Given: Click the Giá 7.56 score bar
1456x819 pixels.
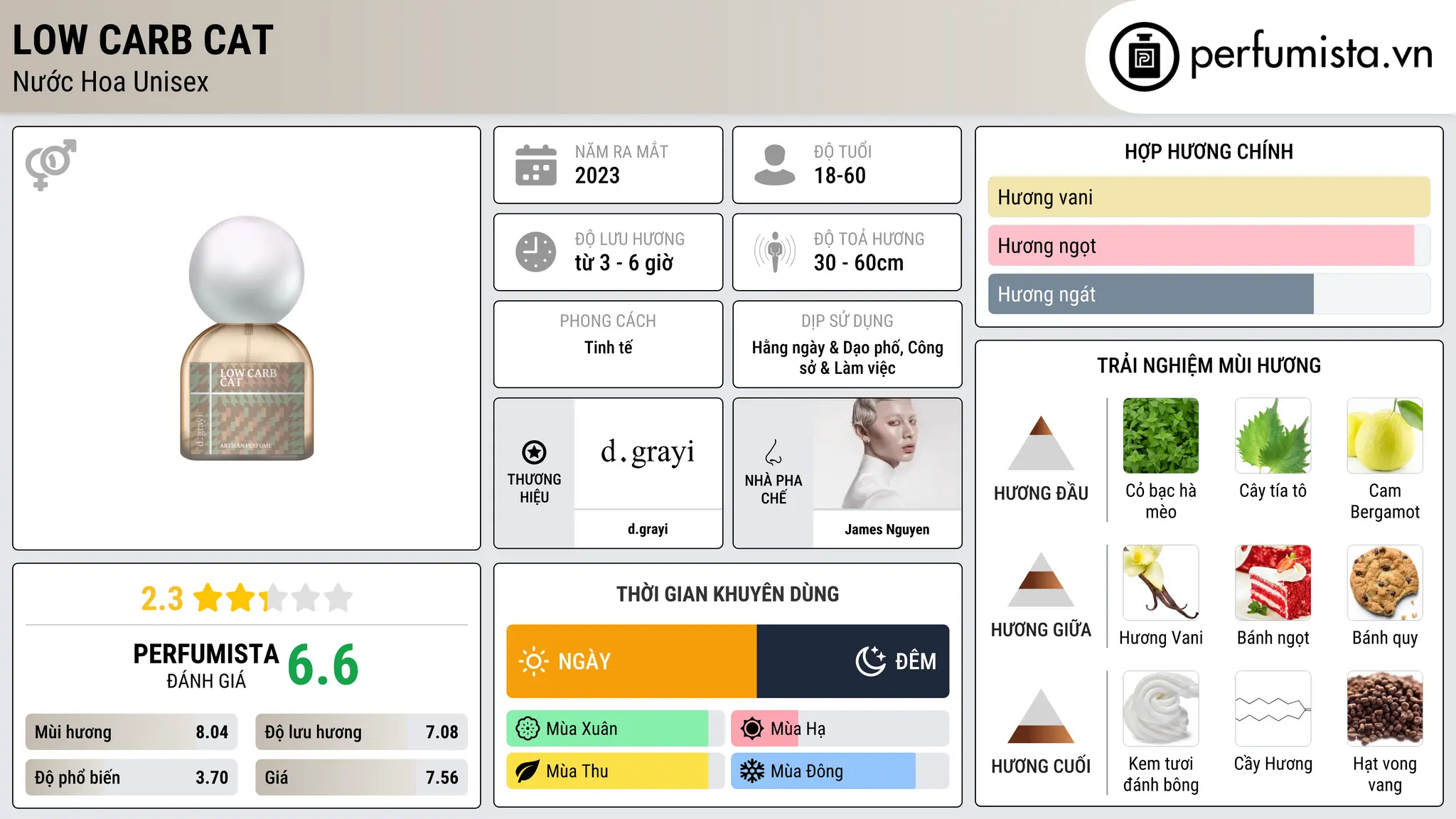Looking at the screenshot, I should click(362, 778).
